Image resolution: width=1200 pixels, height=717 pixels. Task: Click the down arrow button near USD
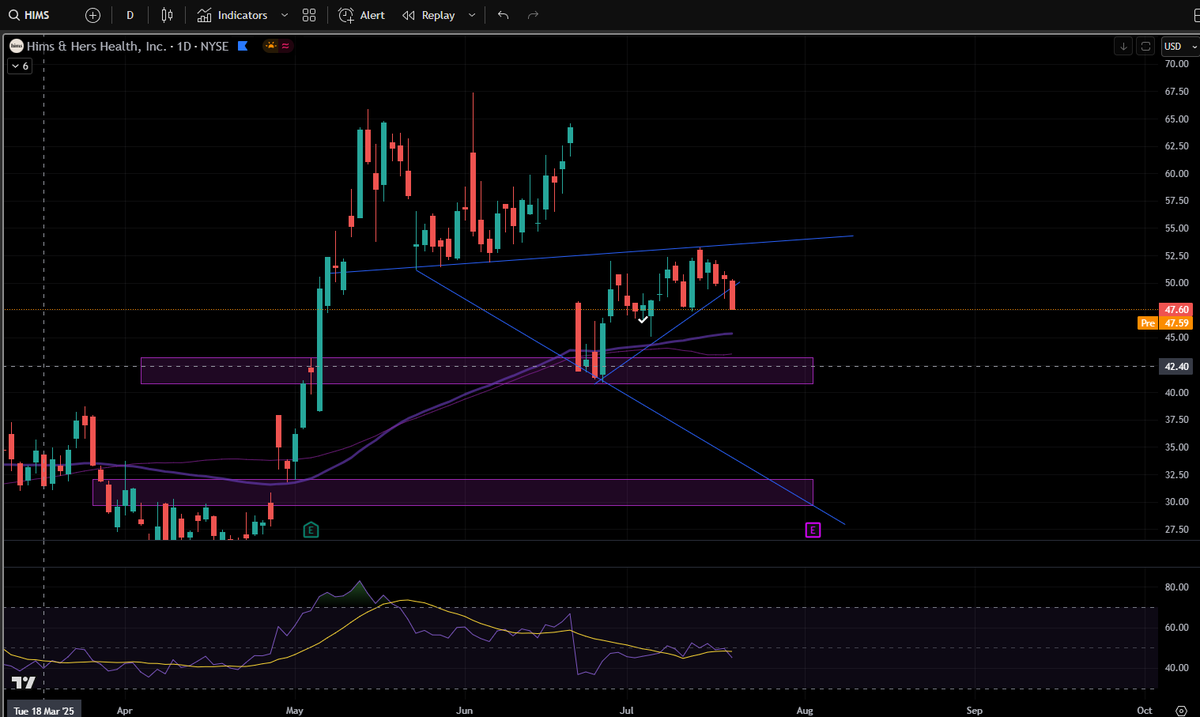(x=1124, y=46)
